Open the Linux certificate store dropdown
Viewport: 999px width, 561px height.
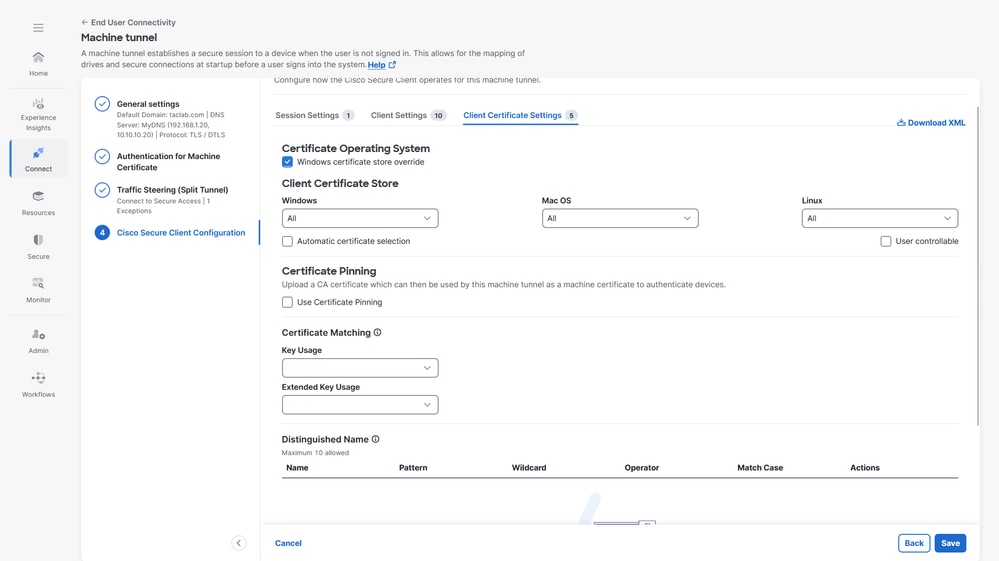(880, 218)
